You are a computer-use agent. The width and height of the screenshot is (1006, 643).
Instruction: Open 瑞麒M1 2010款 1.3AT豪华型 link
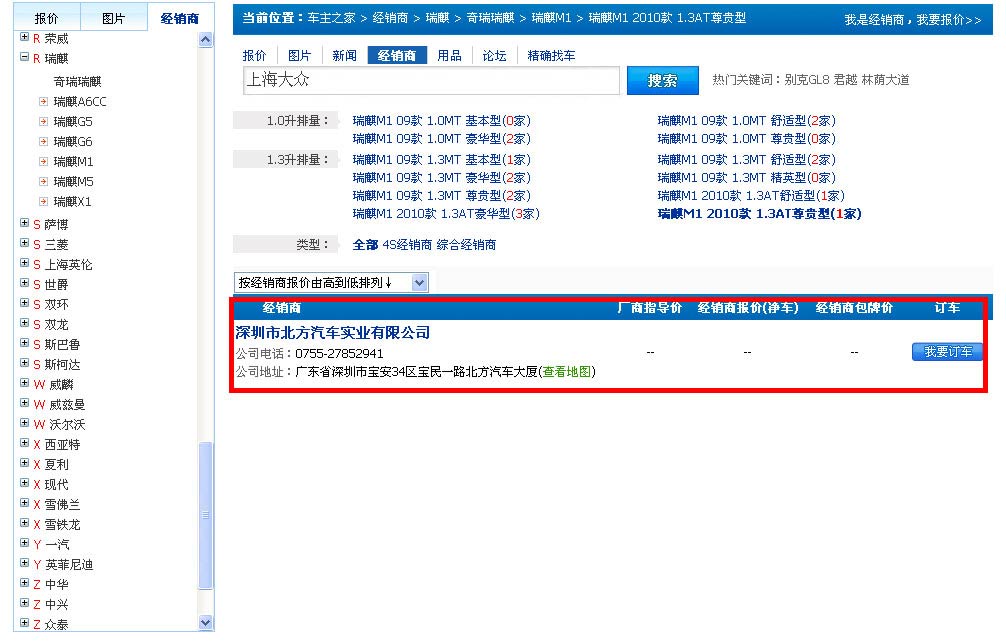pos(446,214)
